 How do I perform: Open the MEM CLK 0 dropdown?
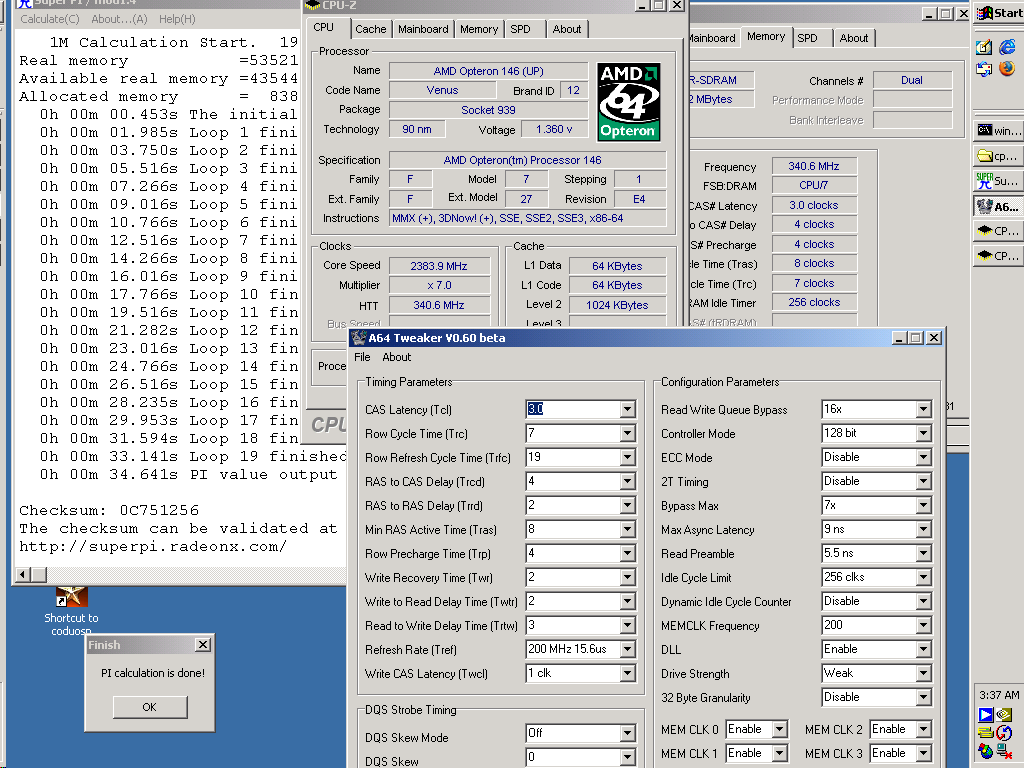779,729
